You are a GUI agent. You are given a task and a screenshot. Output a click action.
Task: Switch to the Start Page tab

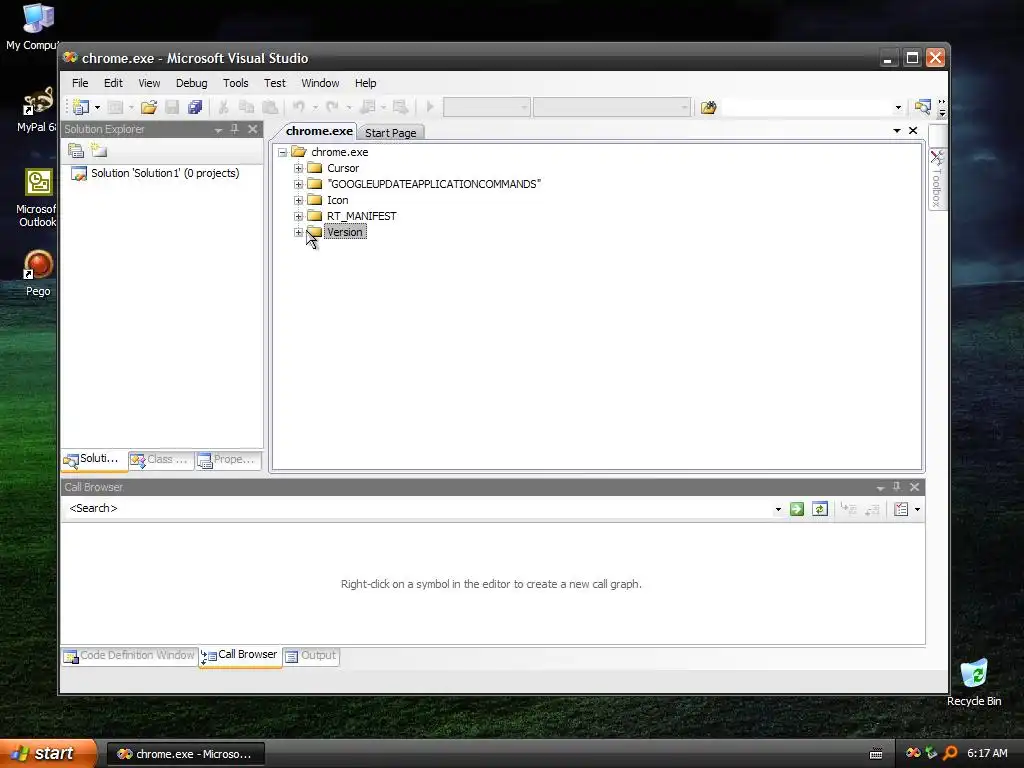pyautogui.click(x=390, y=133)
